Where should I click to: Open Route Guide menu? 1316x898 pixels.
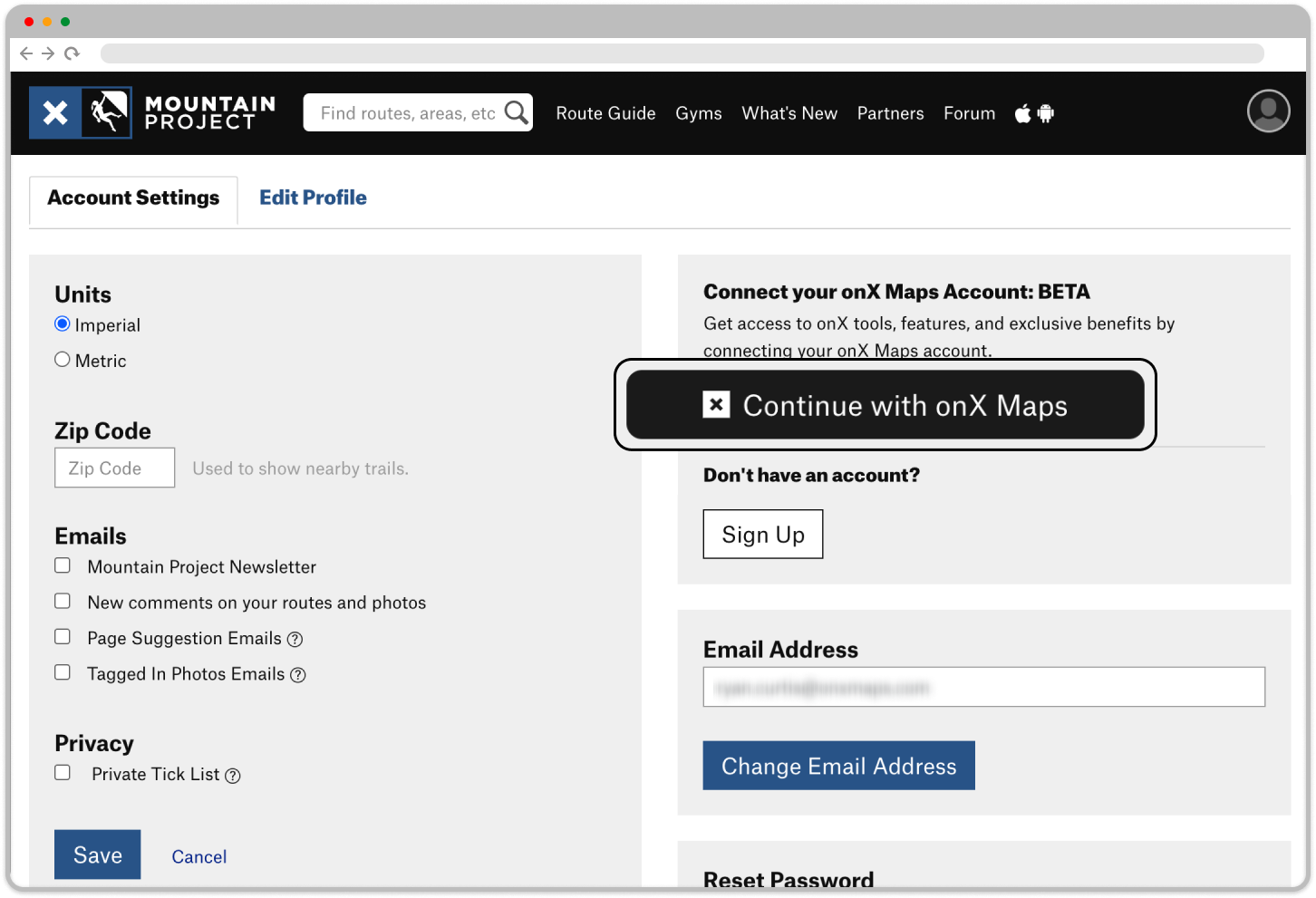pyautogui.click(x=605, y=113)
